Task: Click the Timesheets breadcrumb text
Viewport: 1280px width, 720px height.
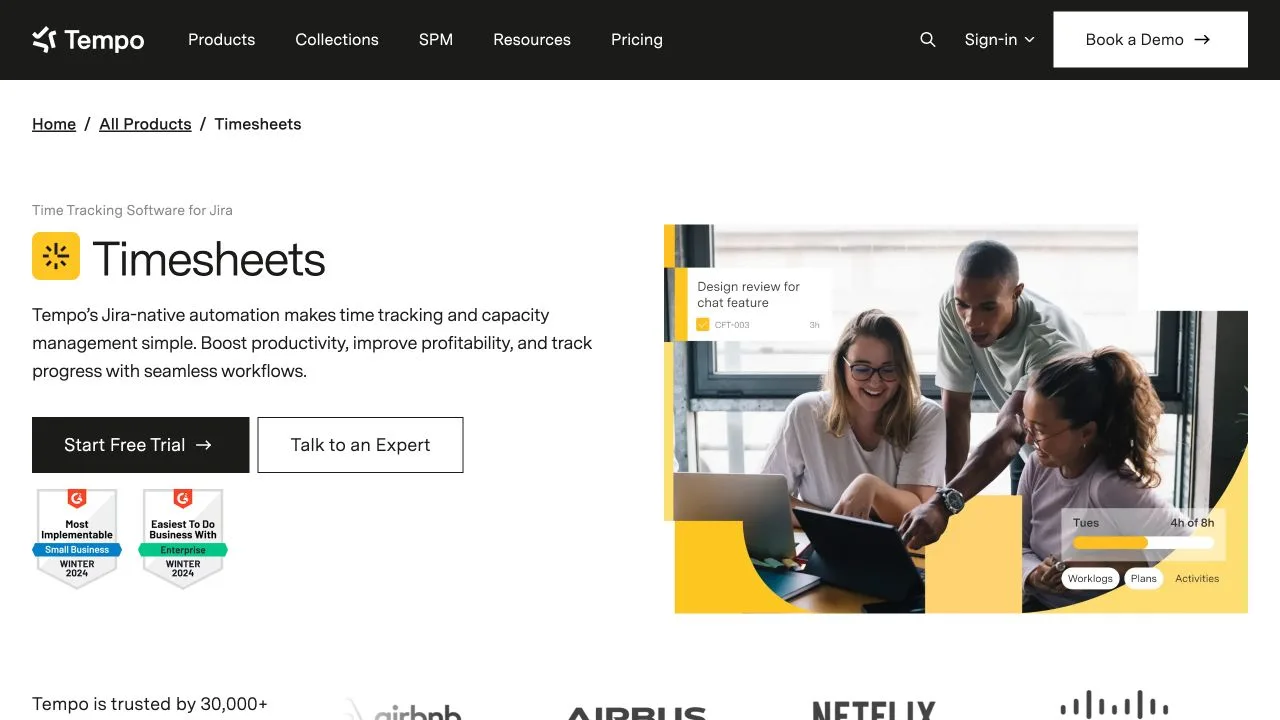Action: [x=258, y=124]
